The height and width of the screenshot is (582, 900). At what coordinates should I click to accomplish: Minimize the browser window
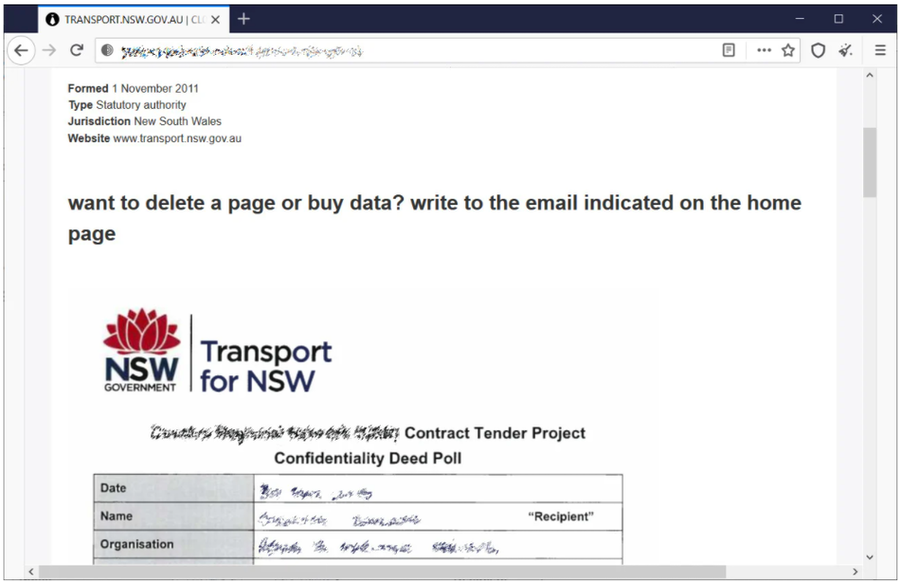coord(800,19)
